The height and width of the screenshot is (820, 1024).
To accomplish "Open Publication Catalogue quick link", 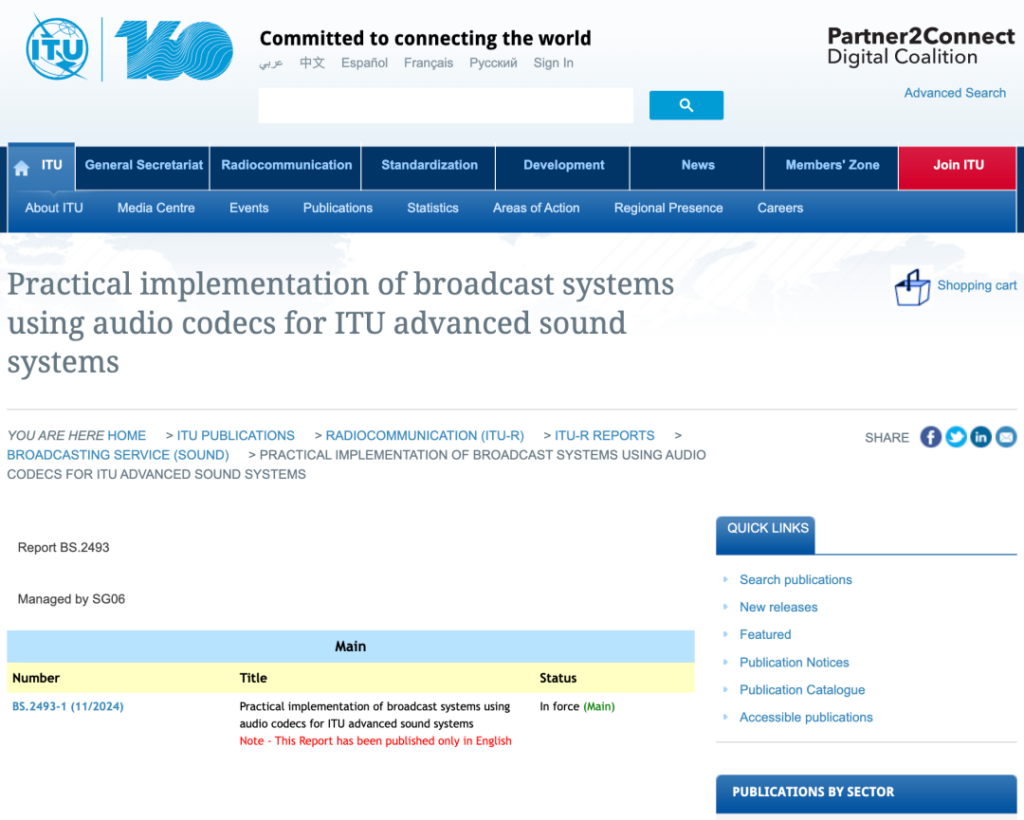I will [802, 690].
